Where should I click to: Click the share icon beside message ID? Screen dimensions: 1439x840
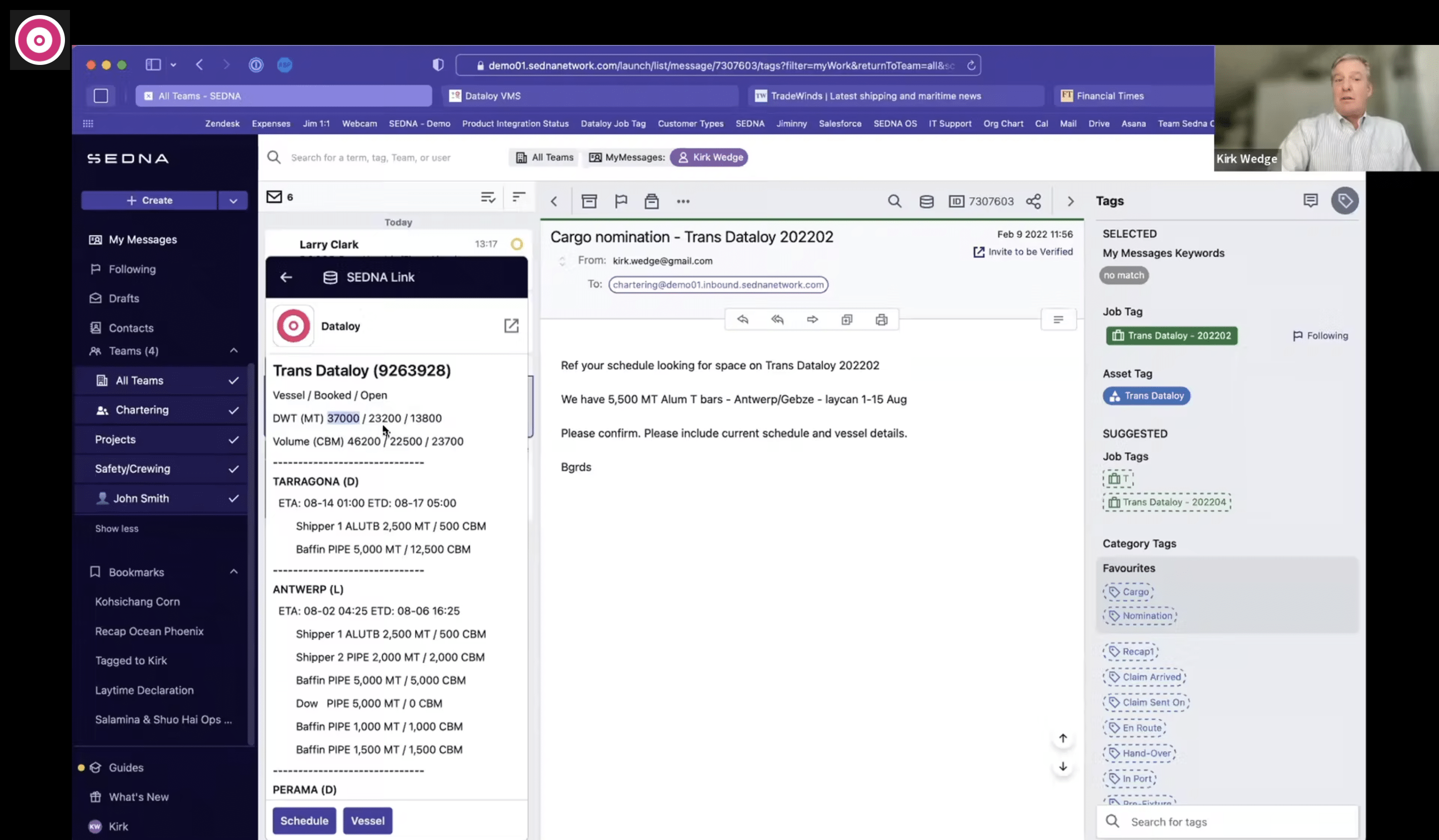point(1033,201)
